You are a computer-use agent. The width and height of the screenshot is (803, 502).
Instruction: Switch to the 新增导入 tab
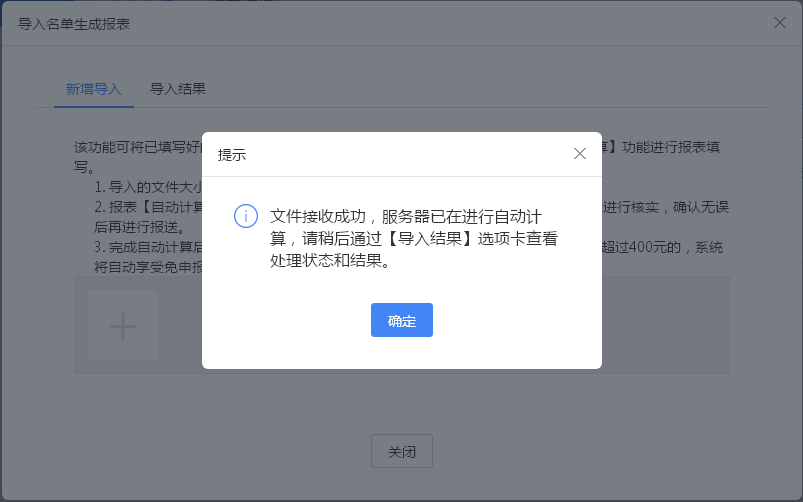pyautogui.click(x=93, y=88)
